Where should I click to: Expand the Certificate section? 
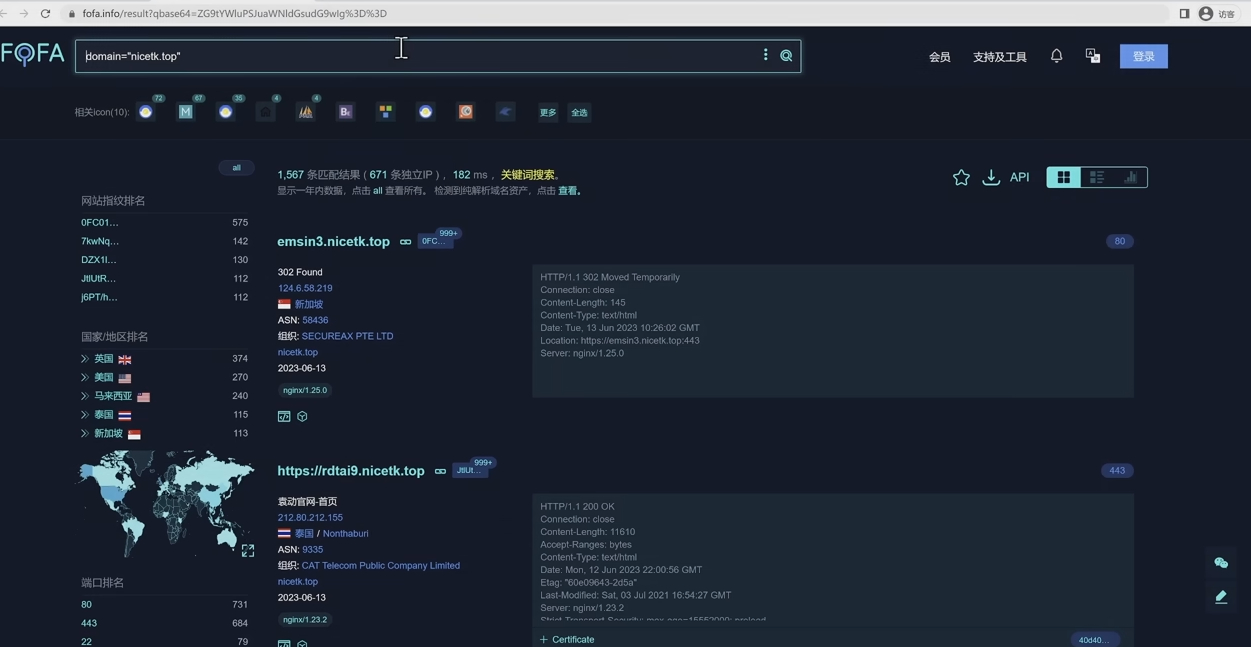coord(567,639)
